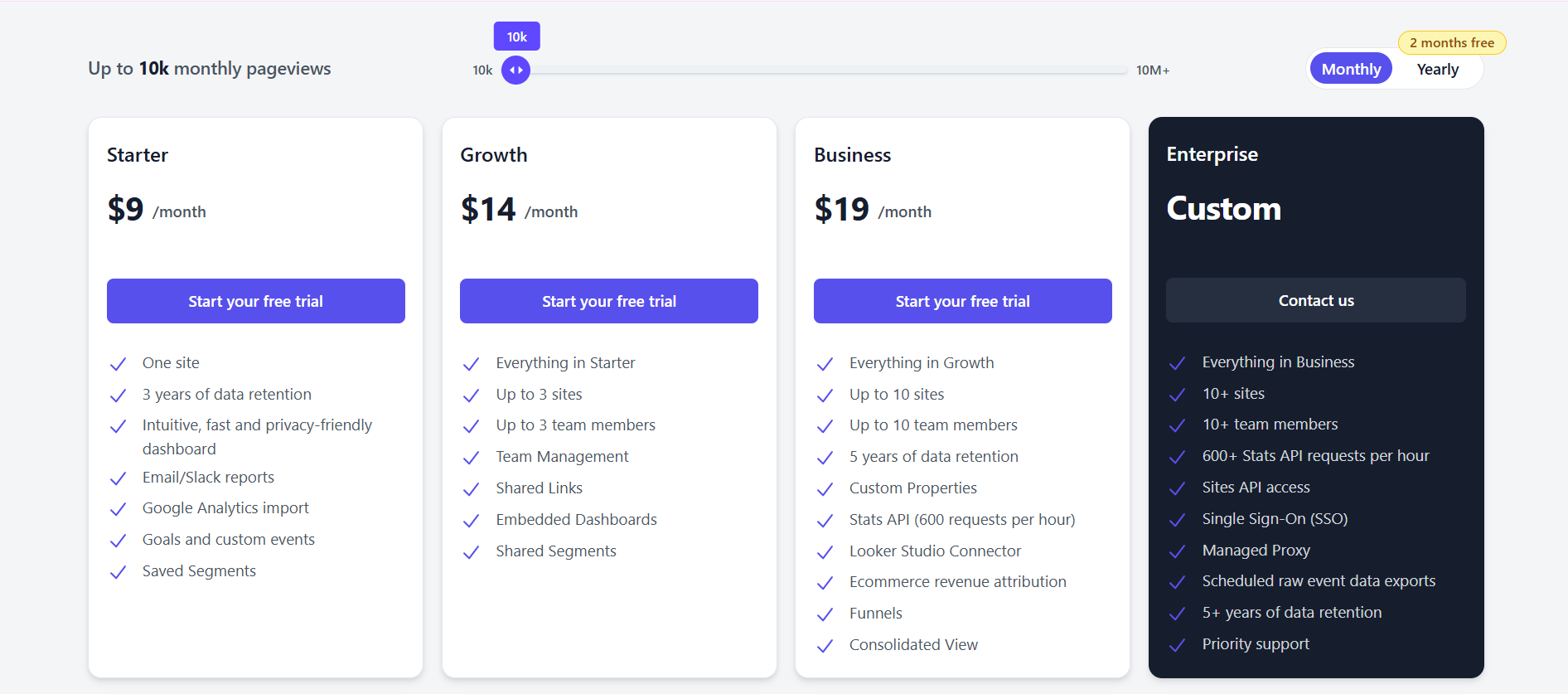Click the checkmark next to "Priority support"
The height and width of the screenshot is (694, 1568).
point(1178,644)
